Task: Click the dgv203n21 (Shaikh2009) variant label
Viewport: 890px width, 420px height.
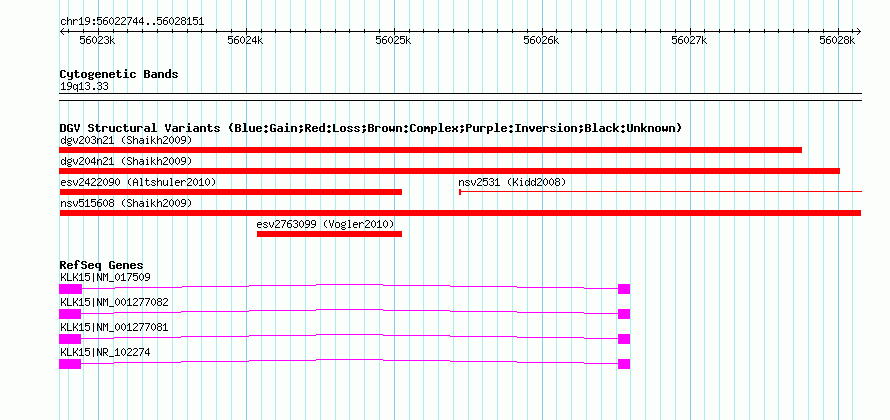Action: (x=126, y=140)
